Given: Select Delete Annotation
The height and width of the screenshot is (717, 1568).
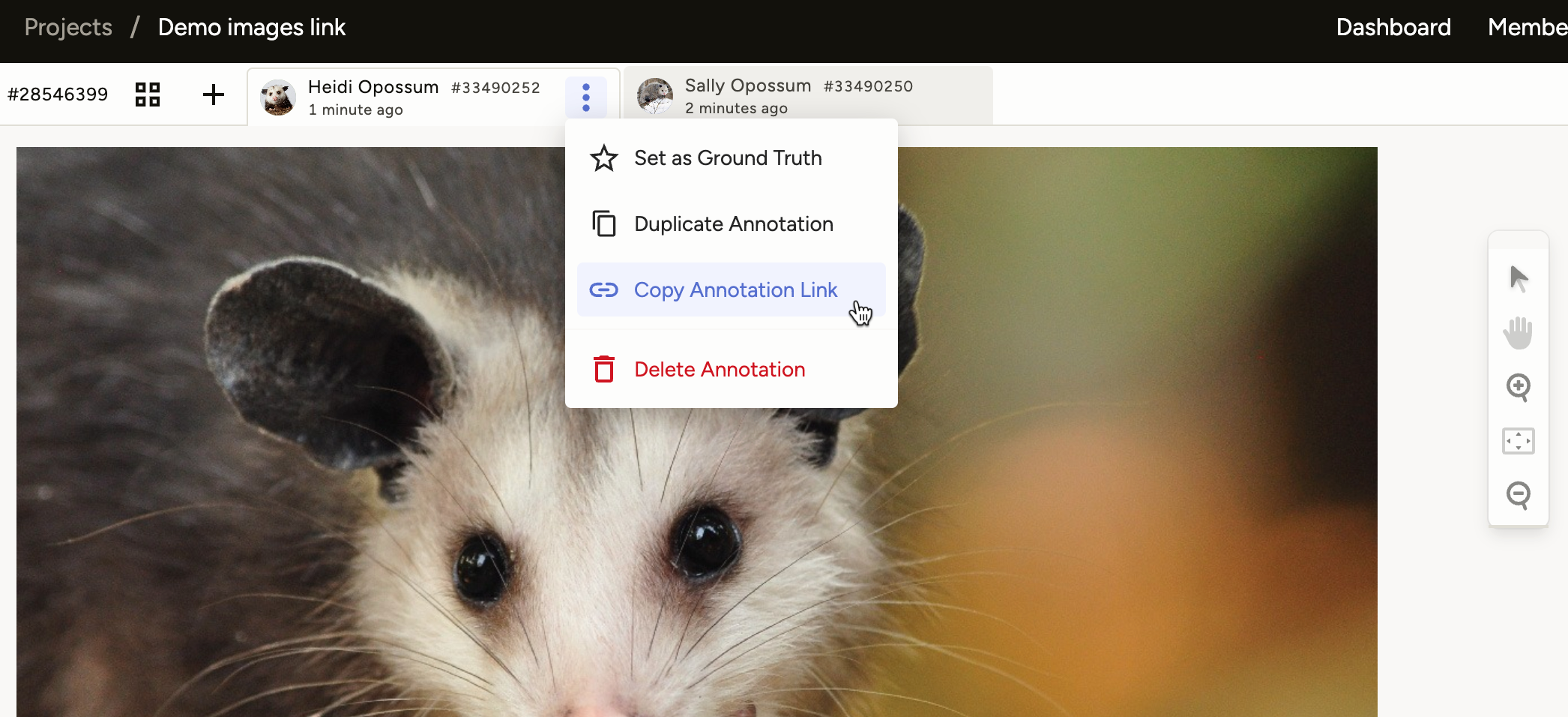Looking at the screenshot, I should tap(719, 369).
